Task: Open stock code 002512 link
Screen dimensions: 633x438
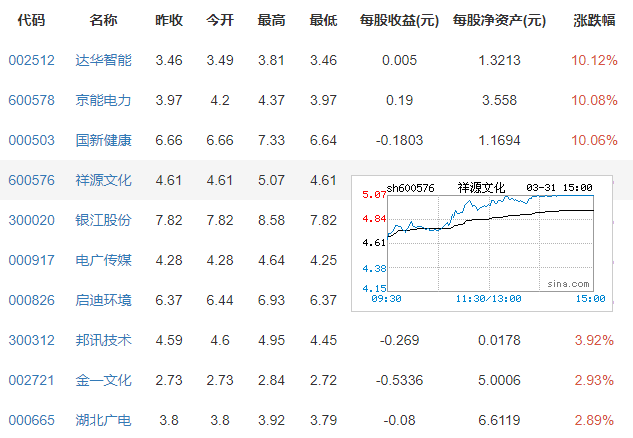Action: tap(31, 61)
